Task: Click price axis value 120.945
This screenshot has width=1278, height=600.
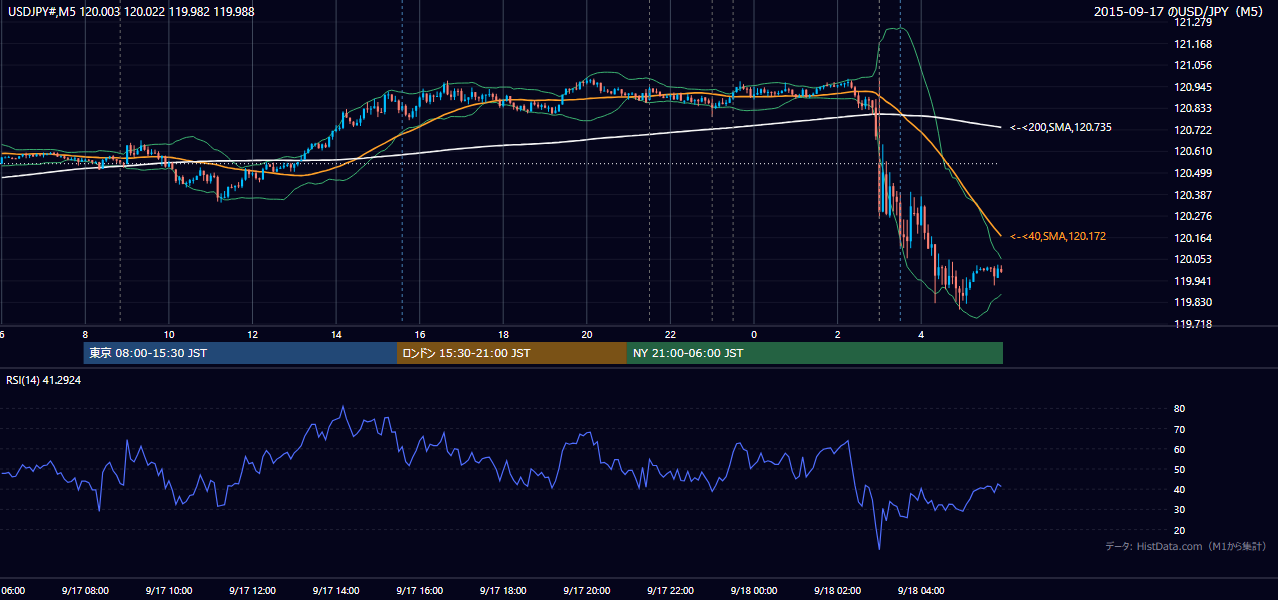Action: 1193,87
